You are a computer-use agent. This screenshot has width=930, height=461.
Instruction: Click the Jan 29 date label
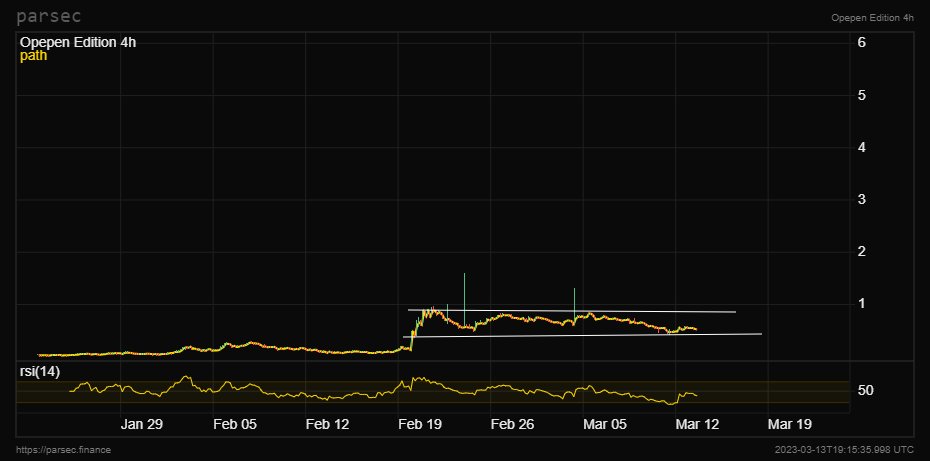[142, 424]
